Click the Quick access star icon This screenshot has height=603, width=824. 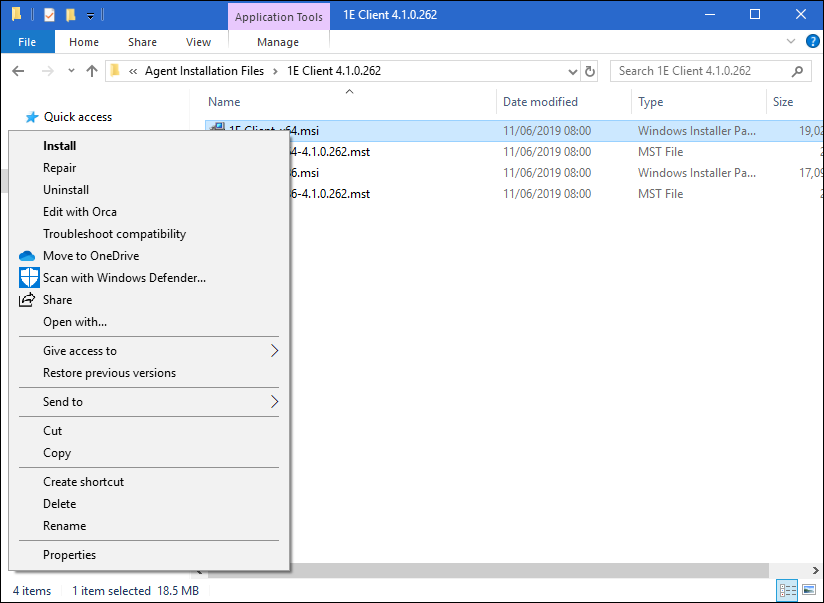coord(32,117)
